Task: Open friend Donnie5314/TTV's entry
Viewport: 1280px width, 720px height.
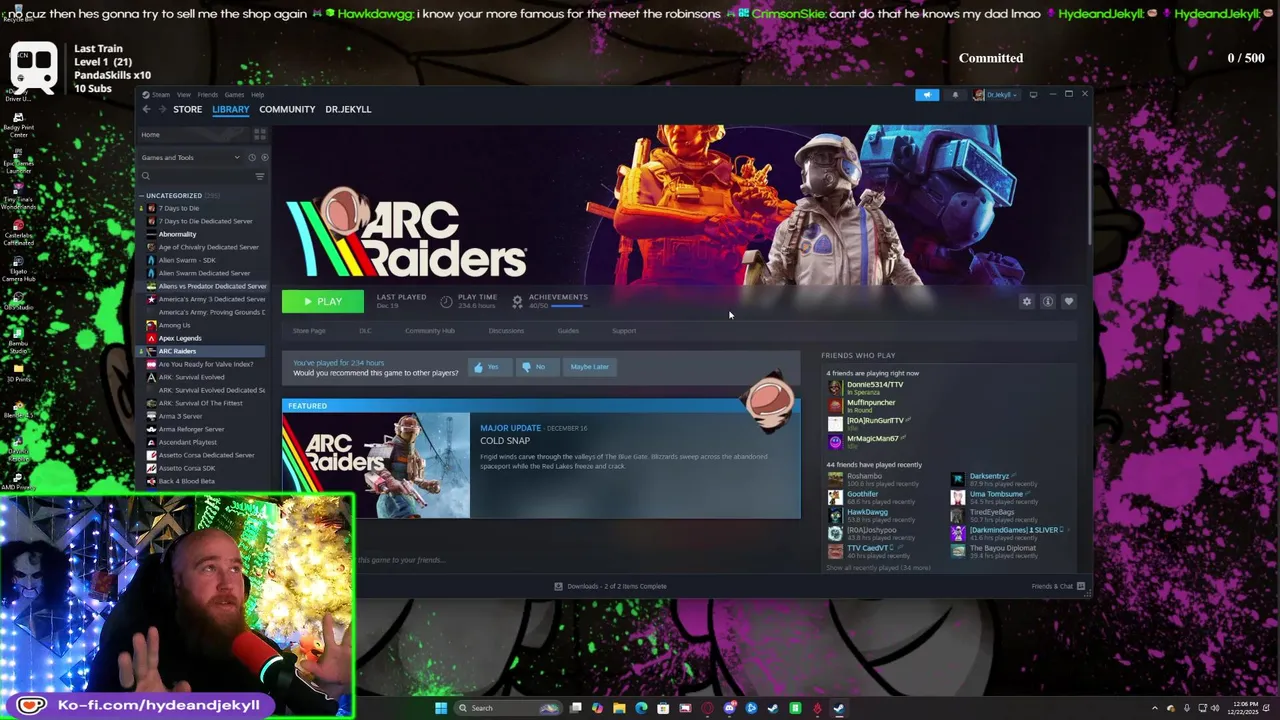Action: (x=868, y=388)
